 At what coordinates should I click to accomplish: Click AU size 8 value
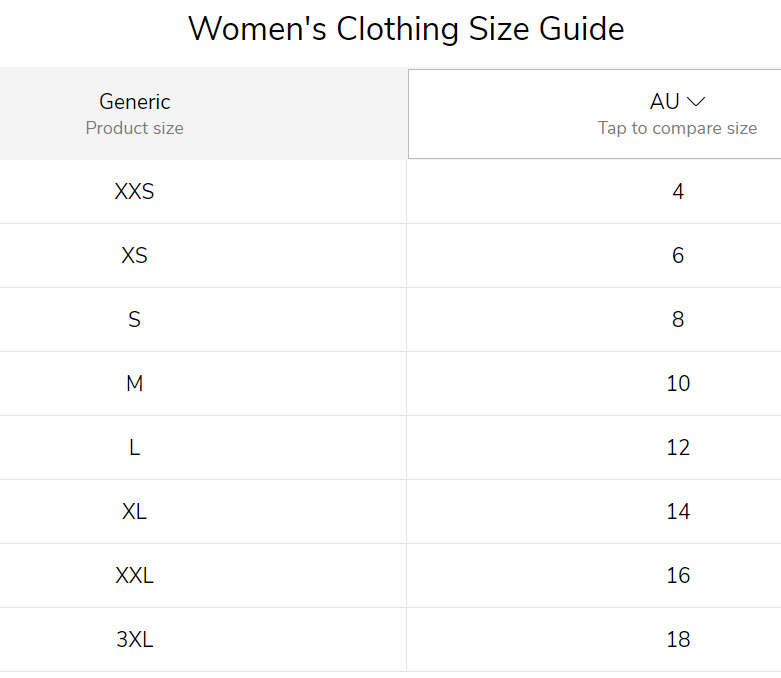[x=678, y=319]
